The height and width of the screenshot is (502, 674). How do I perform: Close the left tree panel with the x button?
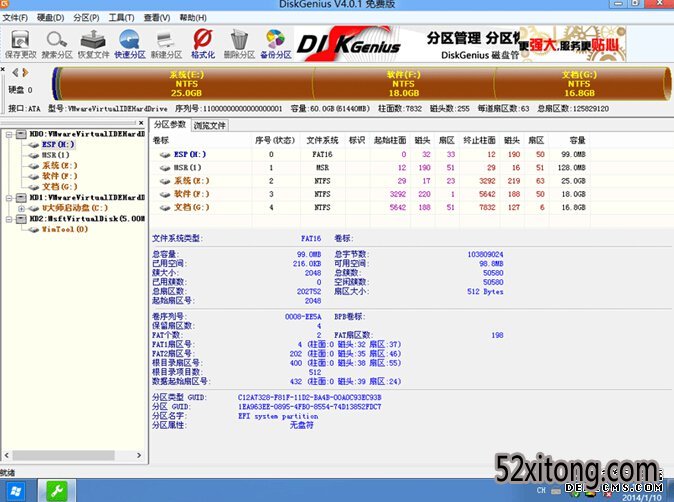141,123
